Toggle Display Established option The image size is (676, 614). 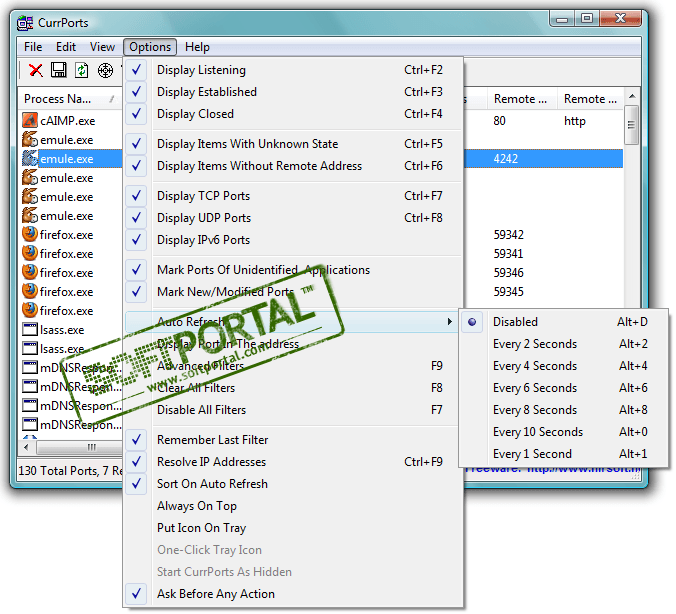[293, 92]
